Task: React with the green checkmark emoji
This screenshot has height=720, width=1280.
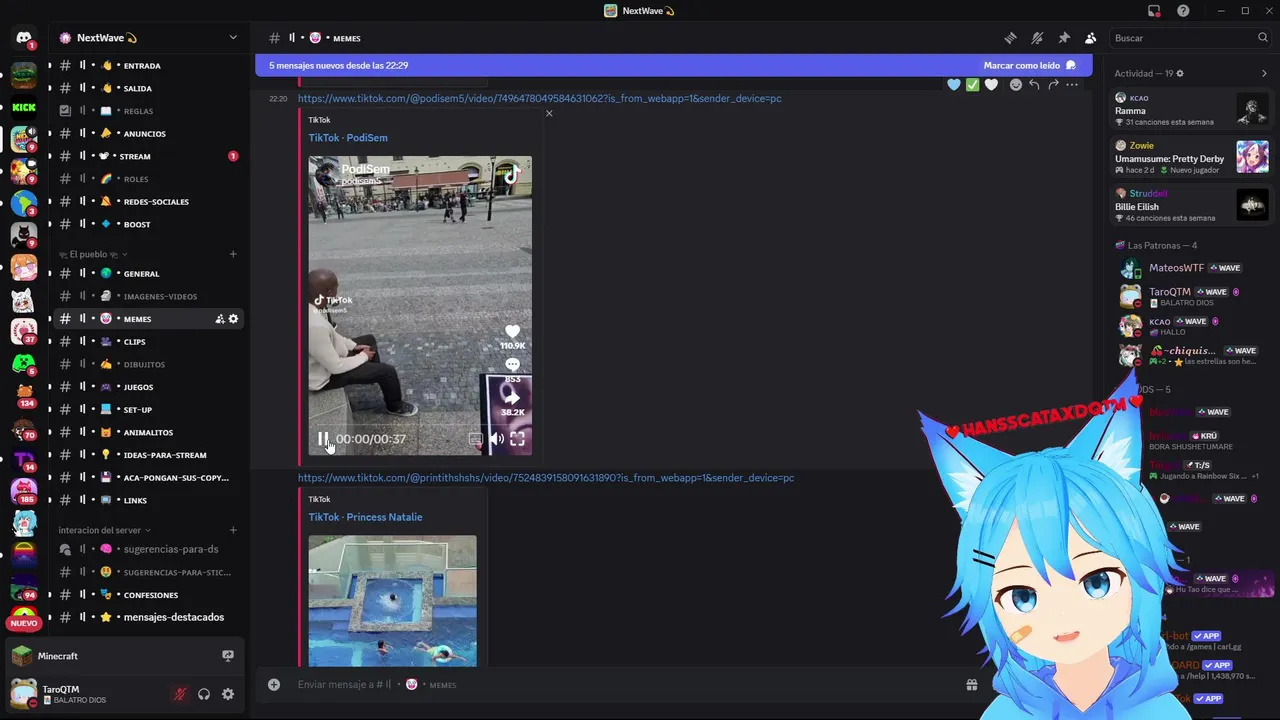Action: click(x=972, y=85)
